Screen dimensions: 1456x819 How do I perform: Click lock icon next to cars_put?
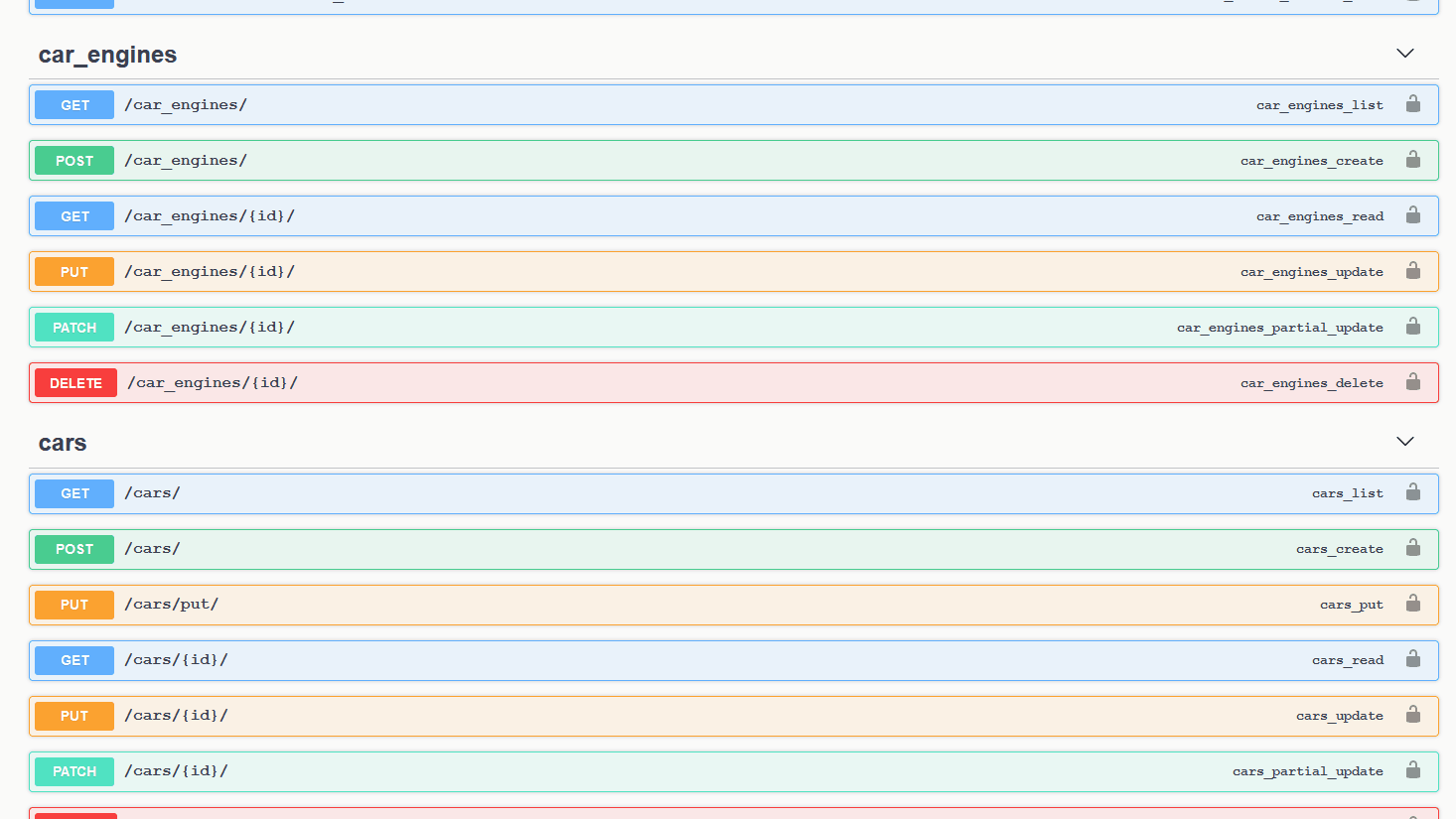click(1412, 604)
